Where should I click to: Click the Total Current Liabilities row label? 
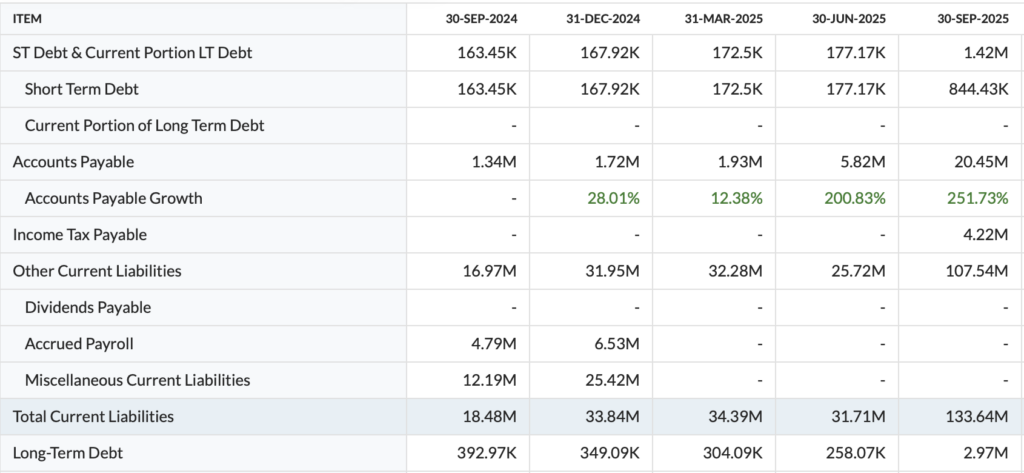pyautogui.click(x=93, y=416)
